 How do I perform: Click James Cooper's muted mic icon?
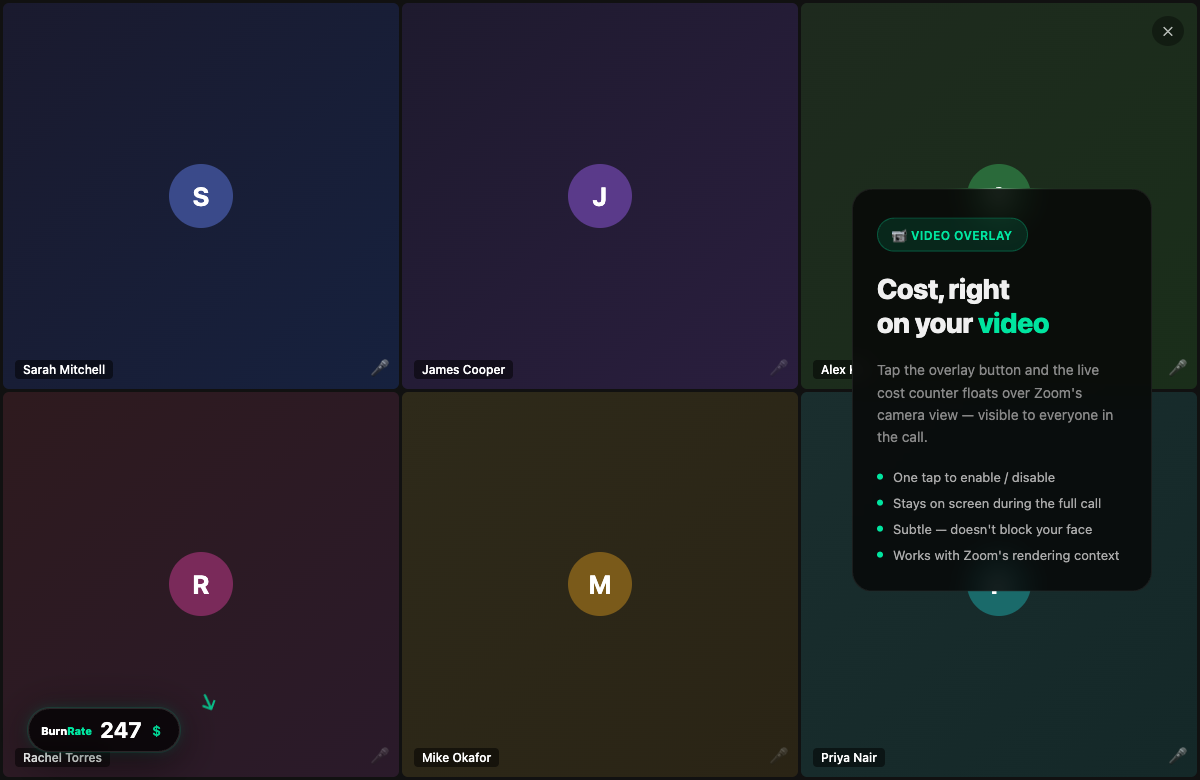(778, 368)
